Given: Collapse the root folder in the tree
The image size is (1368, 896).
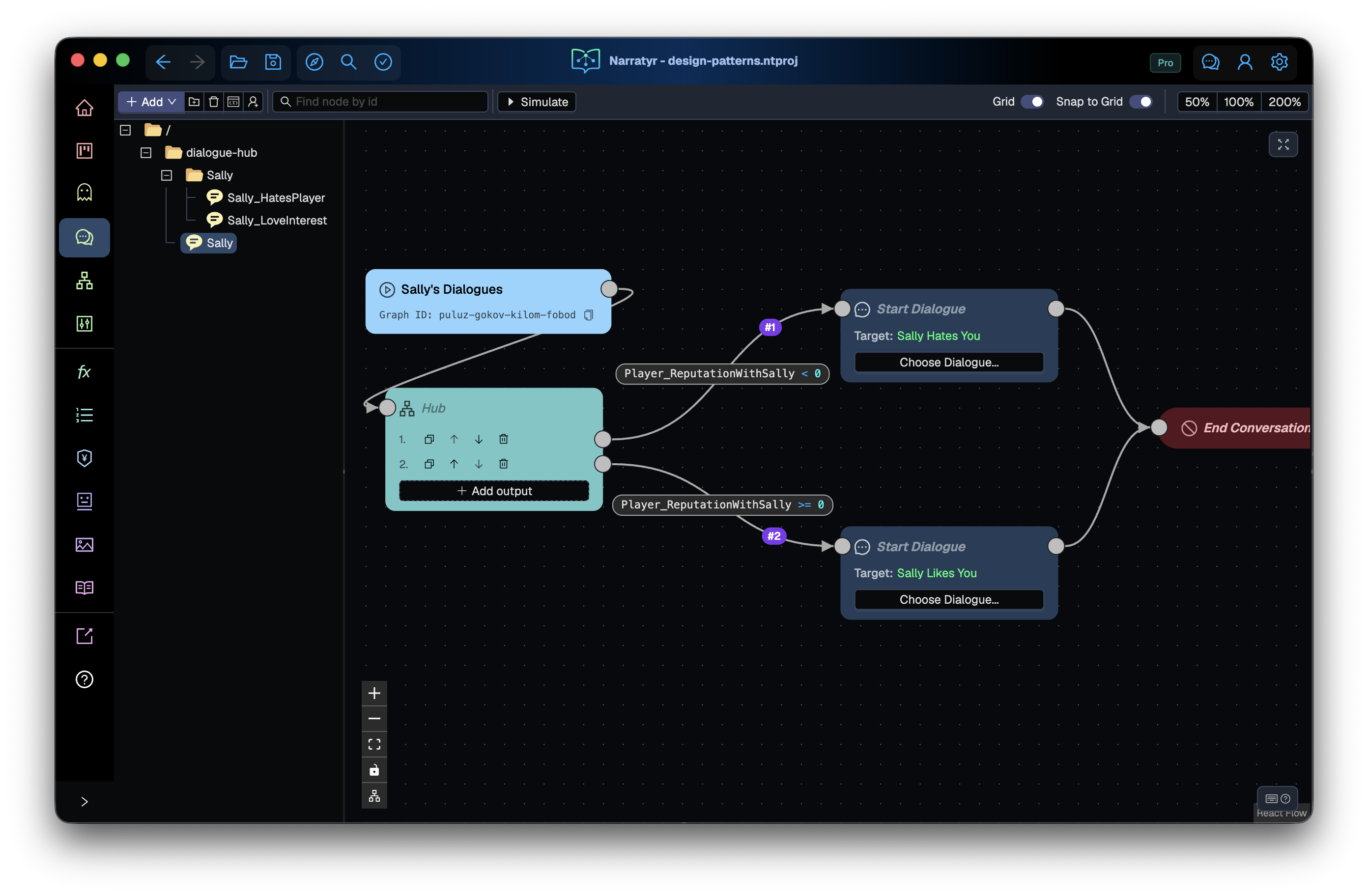Looking at the screenshot, I should click(x=125, y=130).
